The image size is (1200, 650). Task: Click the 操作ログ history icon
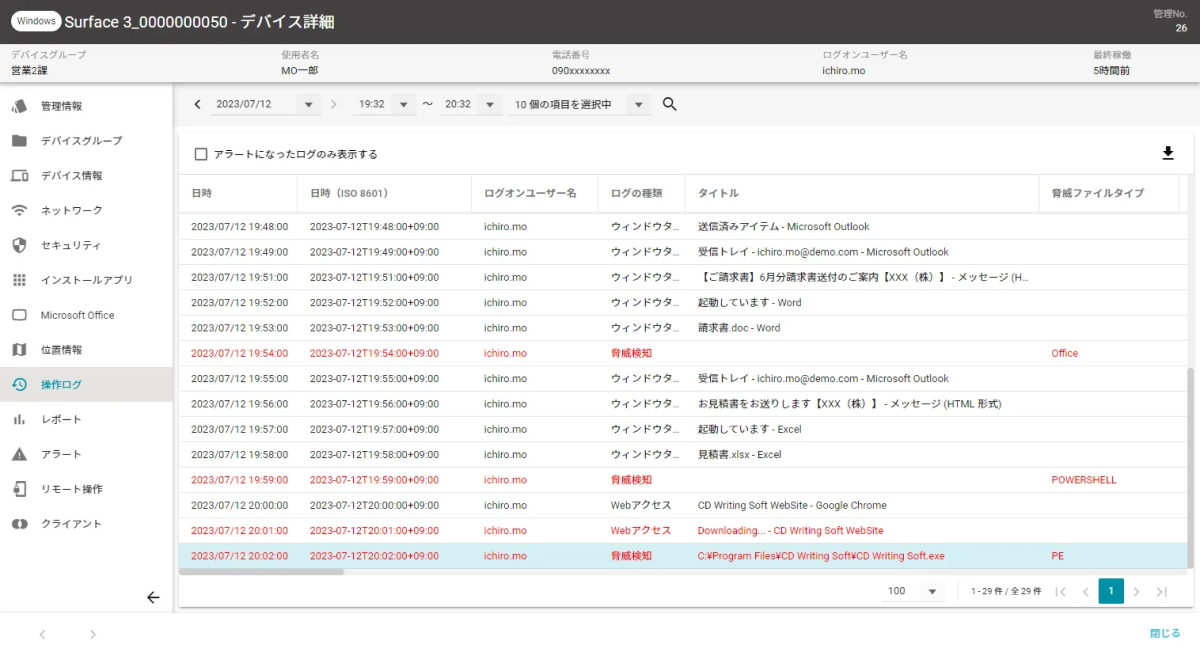click(19, 384)
